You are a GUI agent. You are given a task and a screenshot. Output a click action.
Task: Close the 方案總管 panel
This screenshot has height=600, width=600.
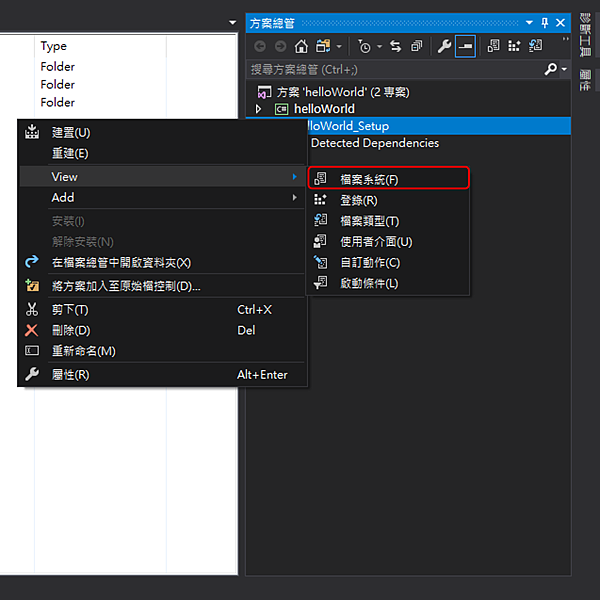(561, 23)
